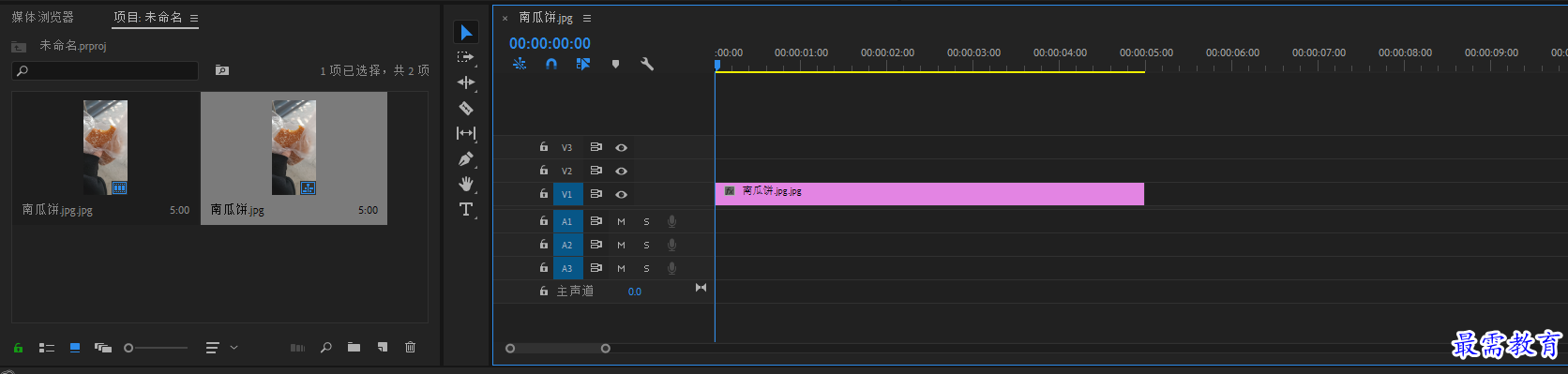This screenshot has height=374, width=1568.
Task: Select the pink 南瓜饼.jpg.jpg clip on V1
Action: point(929,194)
